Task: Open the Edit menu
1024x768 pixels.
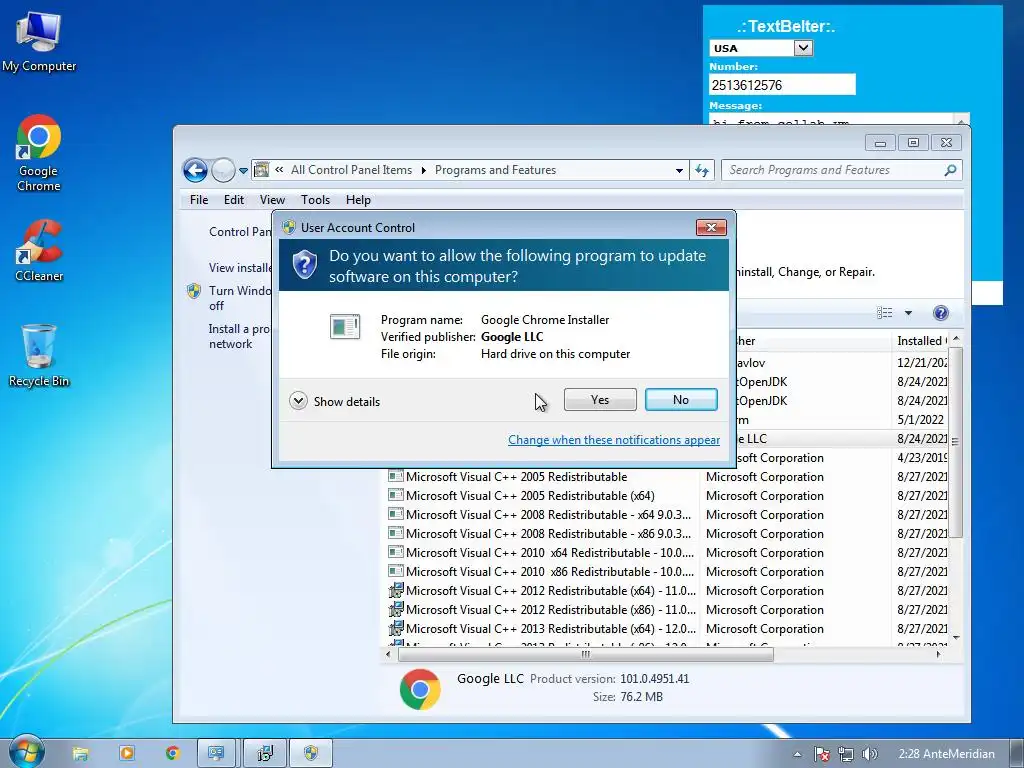Action: tap(234, 200)
